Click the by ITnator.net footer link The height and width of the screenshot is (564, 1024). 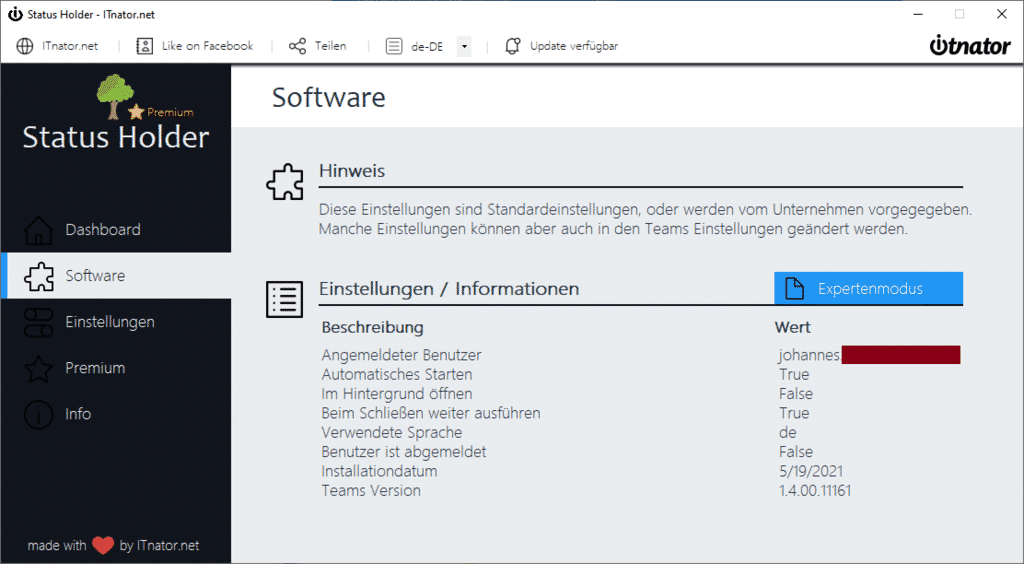pos(159,546)
